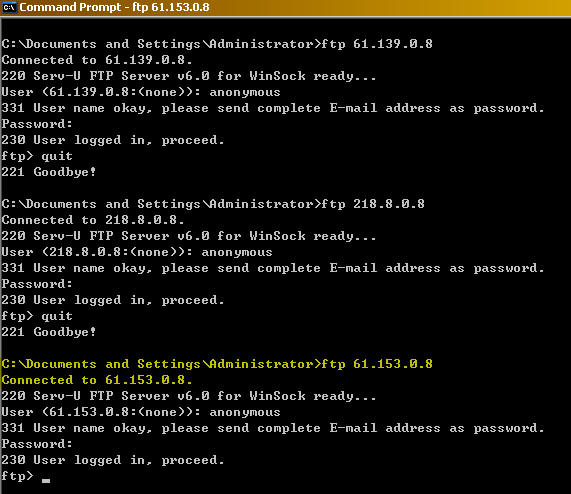Click the last '230 User logged in, proceed.' line
Screen dimensions: 571x494
(113, 461)
